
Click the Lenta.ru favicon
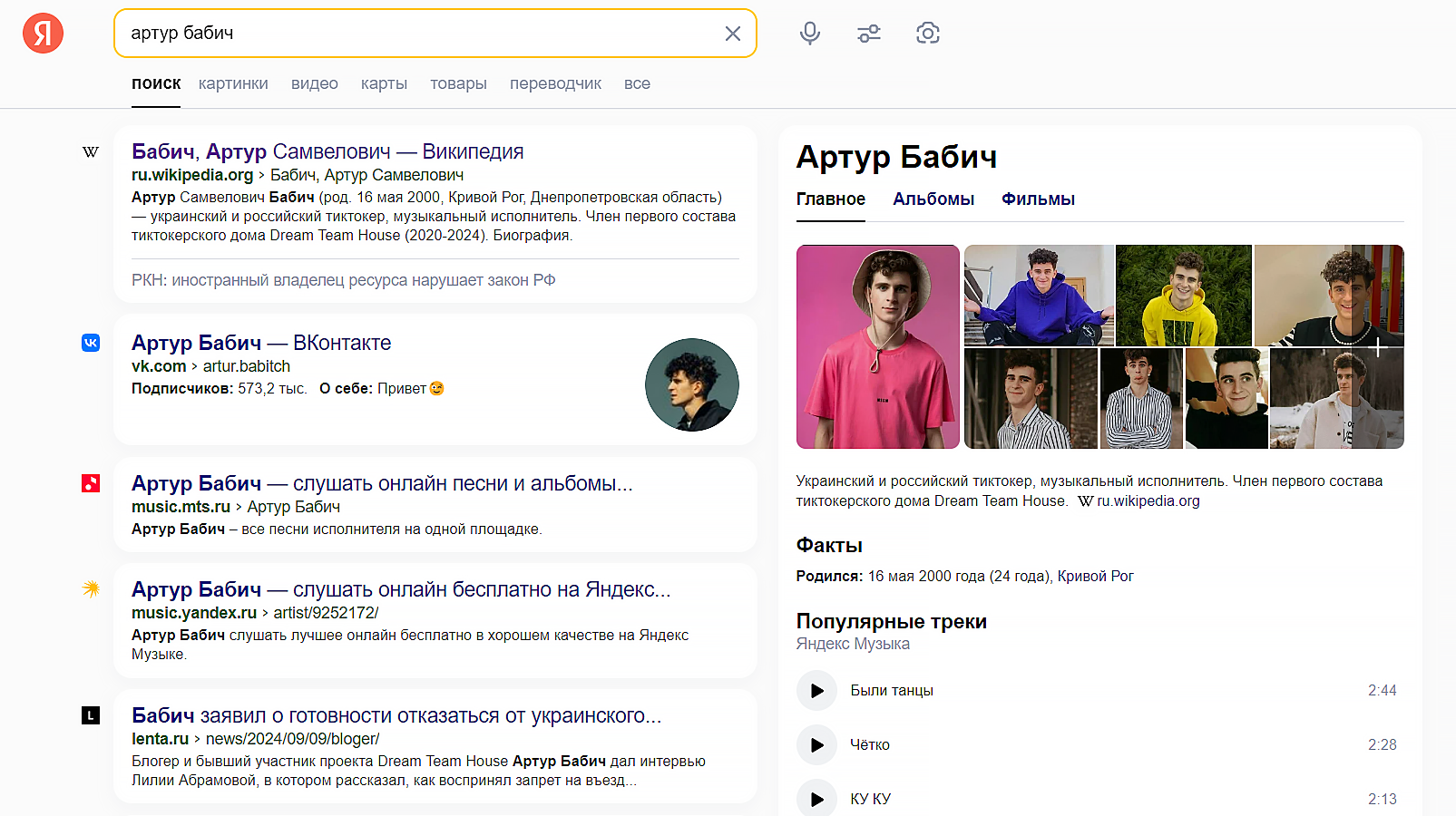[x=91, y=715]
